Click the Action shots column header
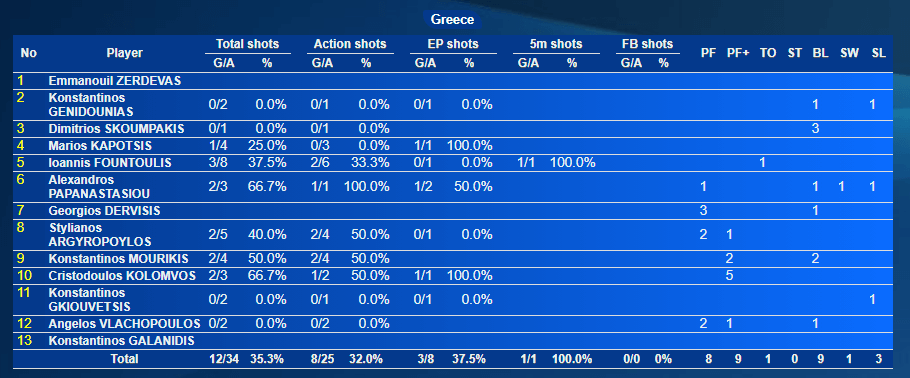Image resolution: width=910 pixels, height=378 pixels. pyautogui.click(x=350, y=44)
